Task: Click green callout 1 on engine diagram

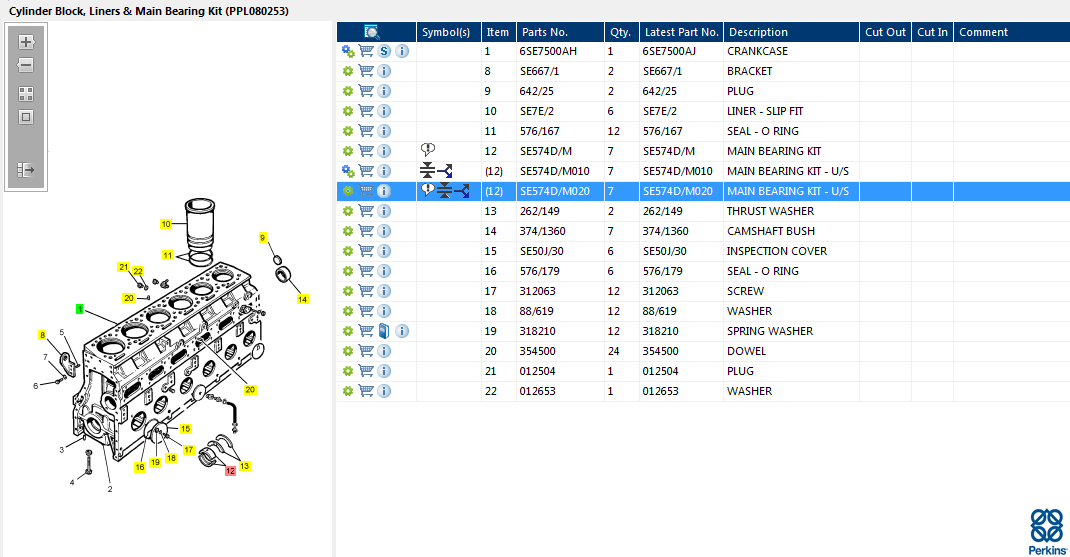Action: pyautogui.click(x=79, y=309)
